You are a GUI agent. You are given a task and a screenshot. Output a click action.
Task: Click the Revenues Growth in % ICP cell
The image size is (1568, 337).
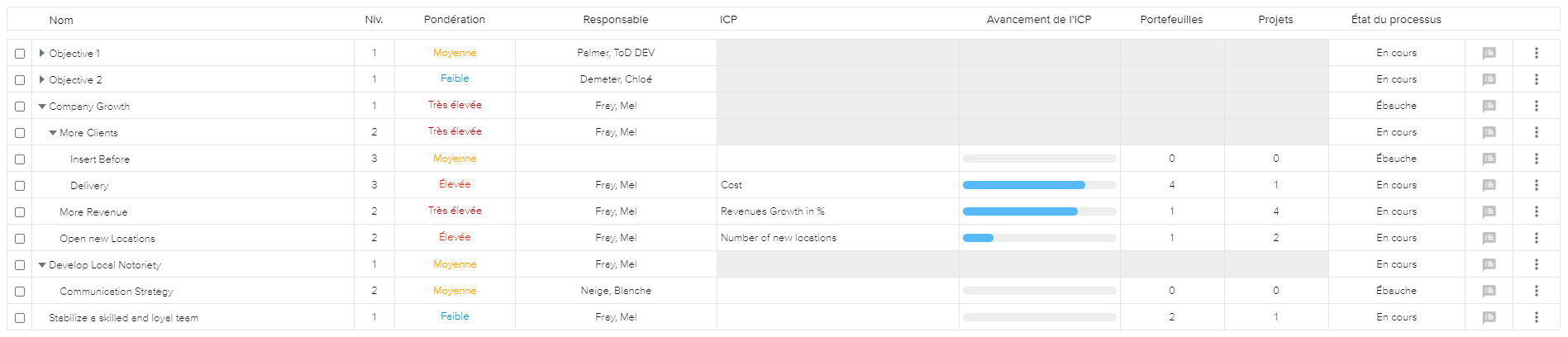pos(772,211)
